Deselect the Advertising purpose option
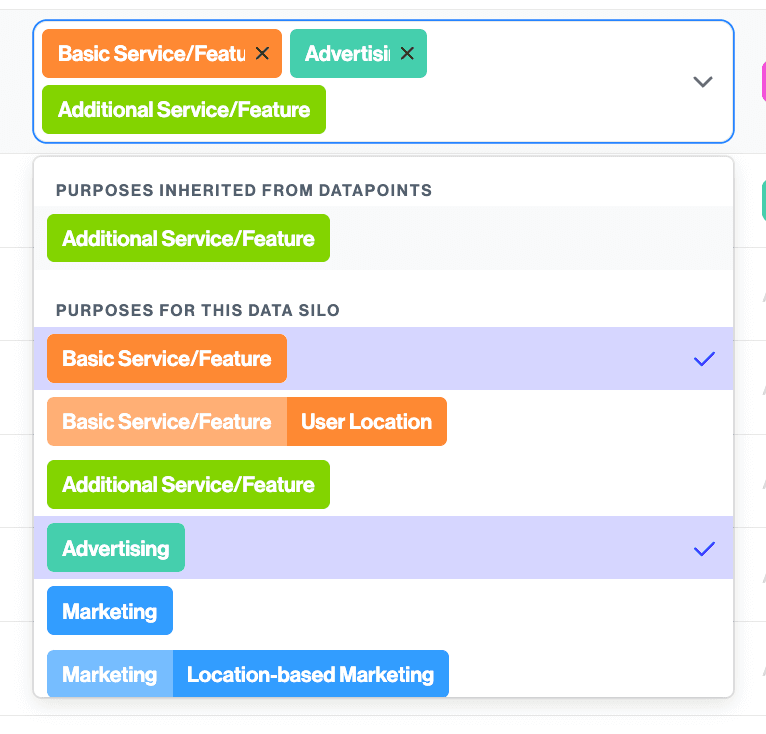This screenshot has width=766, height=734. coord(116,548)
